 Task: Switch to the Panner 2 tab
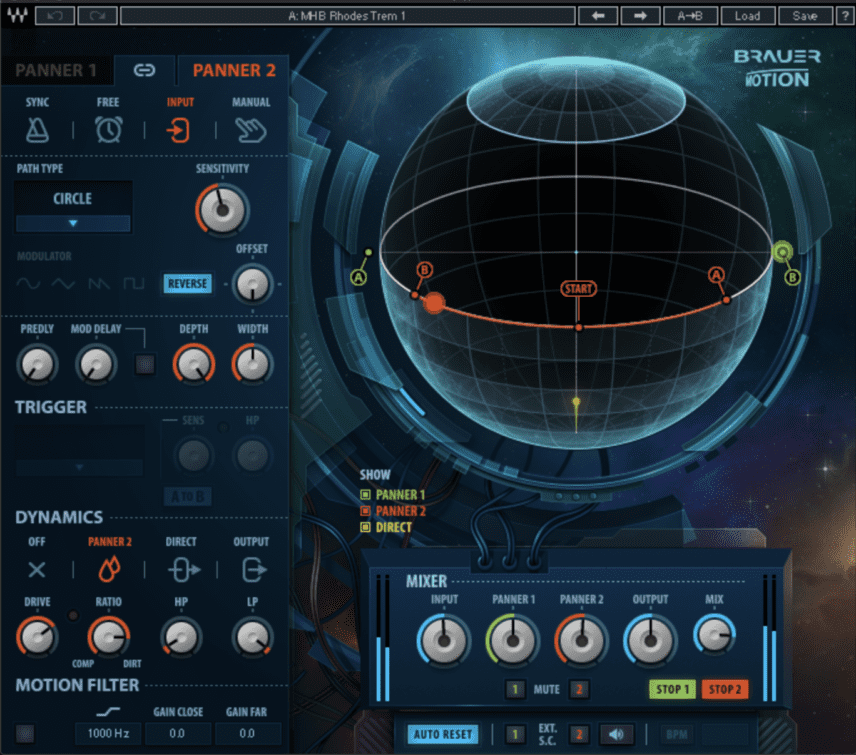click(x=234, y=70)
